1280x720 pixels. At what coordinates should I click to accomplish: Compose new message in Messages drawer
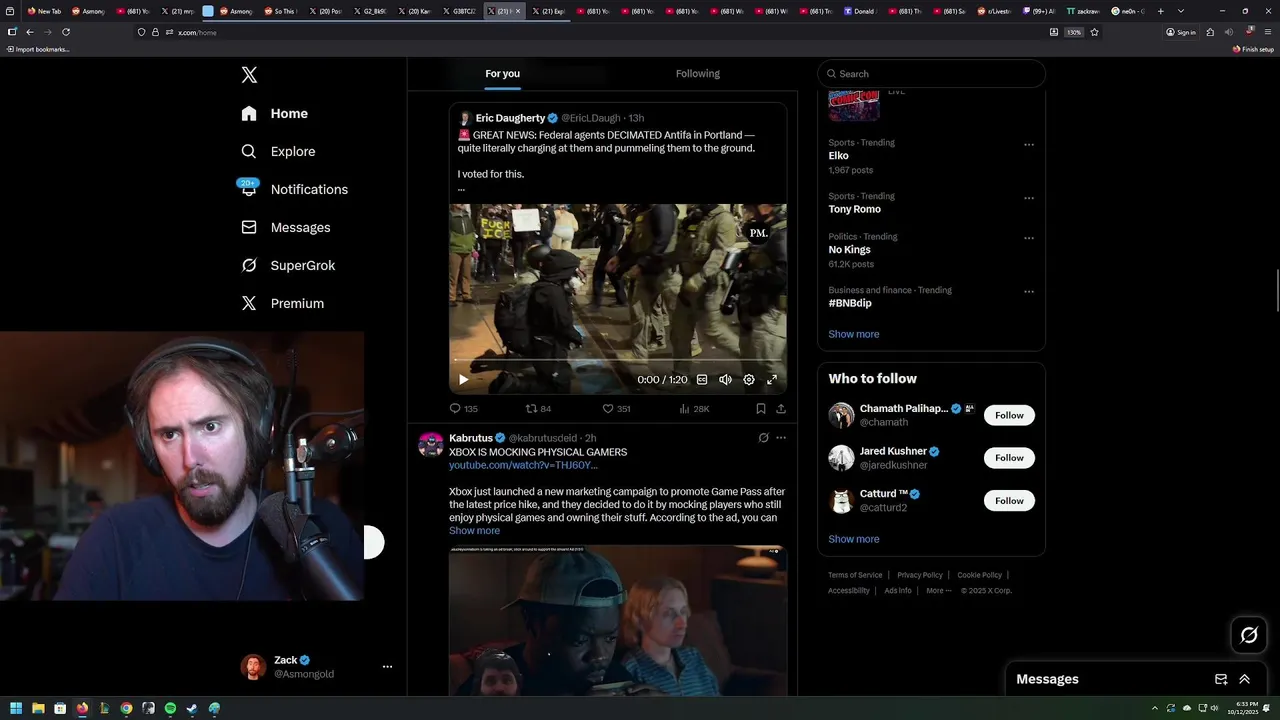[x=1221, y=679]
